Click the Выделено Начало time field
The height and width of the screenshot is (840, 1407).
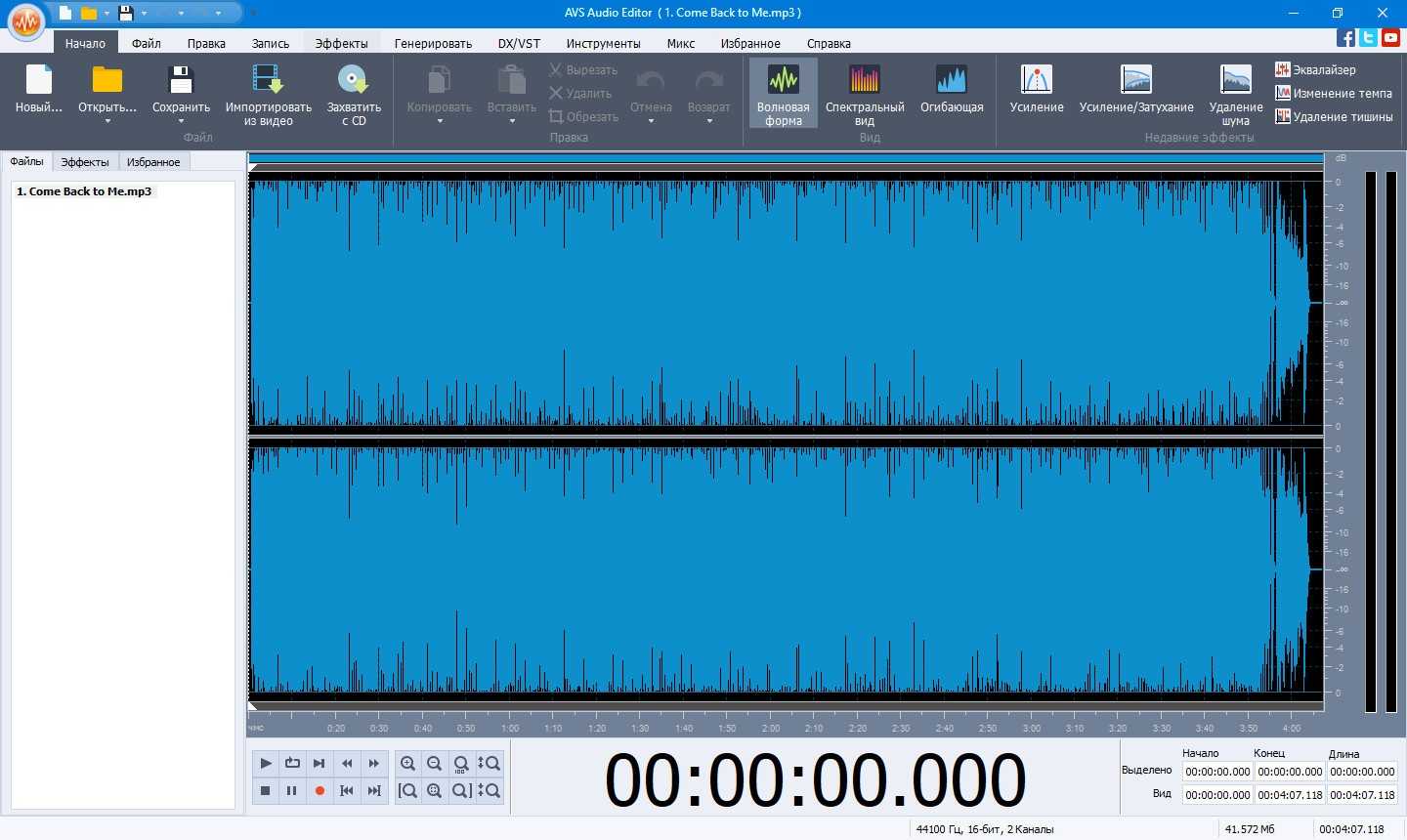click(1217, 772)
